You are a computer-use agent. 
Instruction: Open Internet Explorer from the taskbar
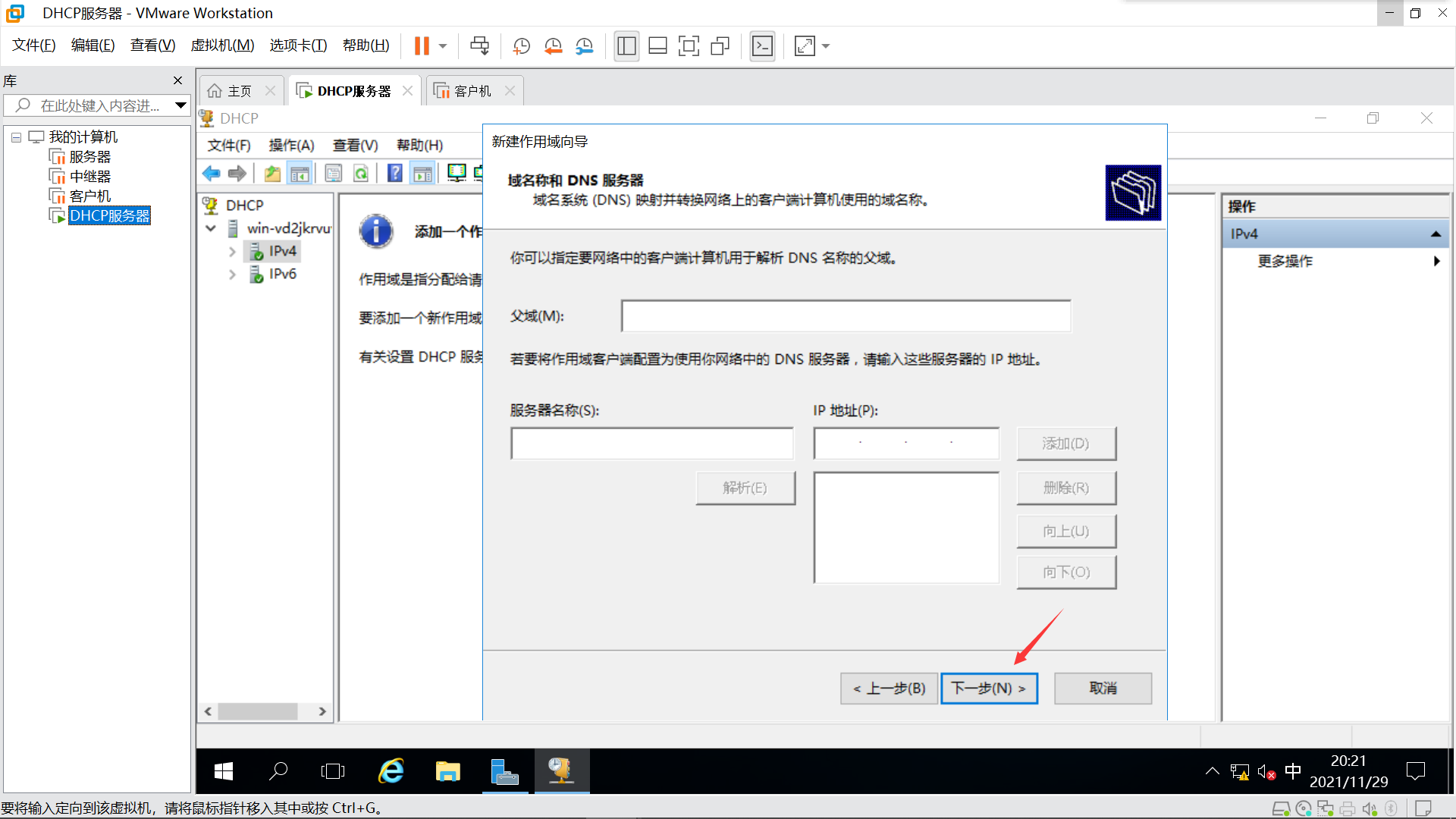click(x=391, y=771)
